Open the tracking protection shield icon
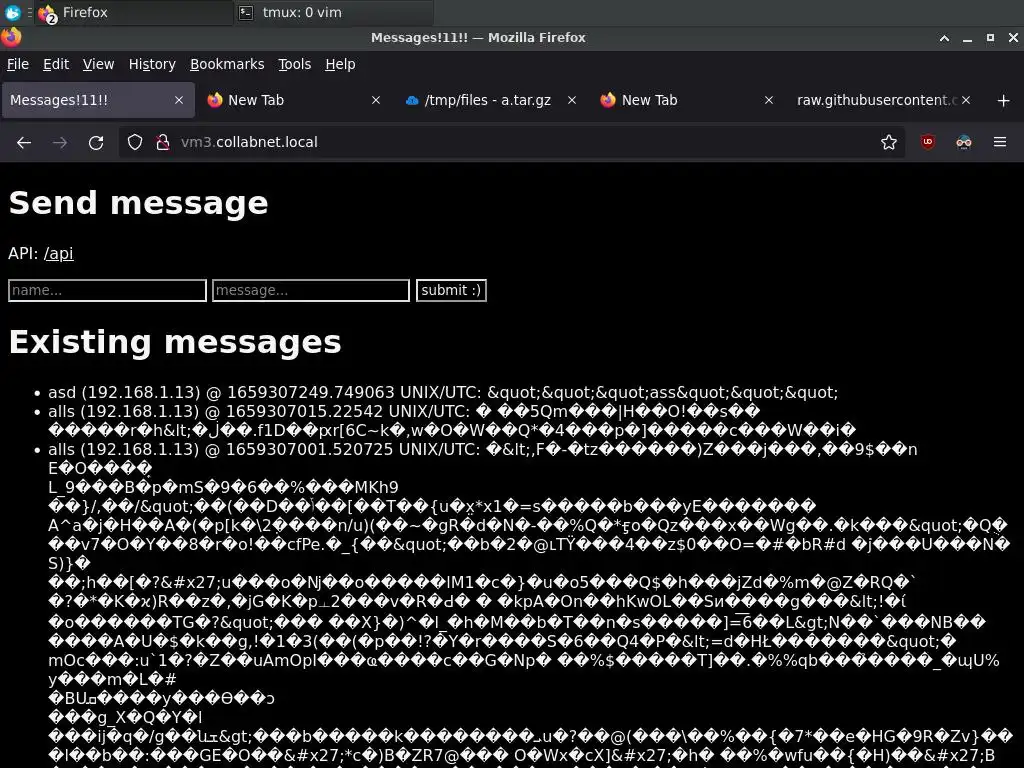1024x768 pixels. (x=135, y=142)
